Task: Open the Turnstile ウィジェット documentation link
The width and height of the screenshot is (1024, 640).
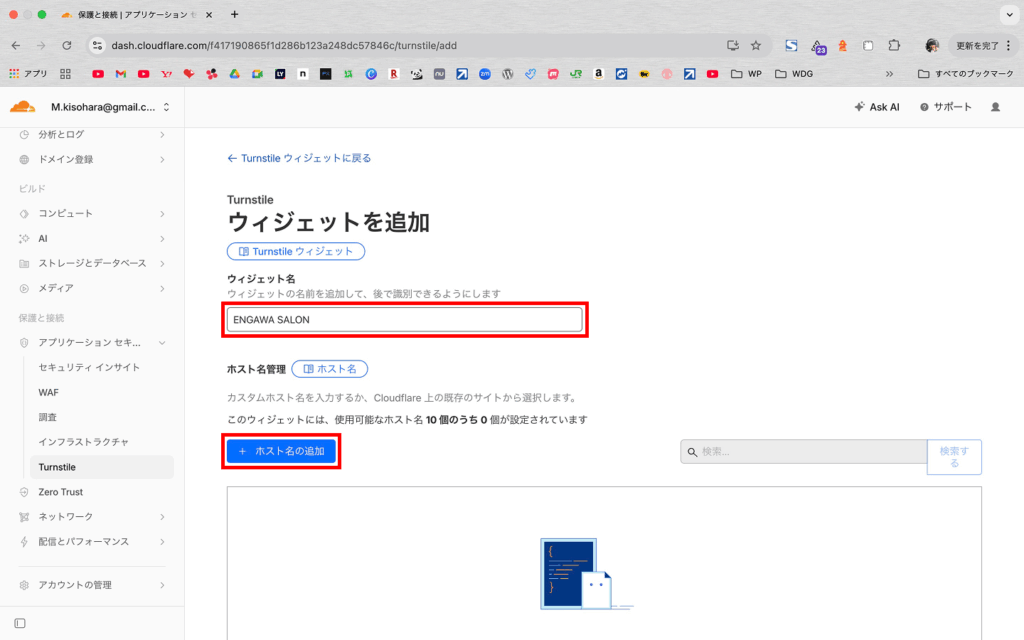Action: (296, 251)
